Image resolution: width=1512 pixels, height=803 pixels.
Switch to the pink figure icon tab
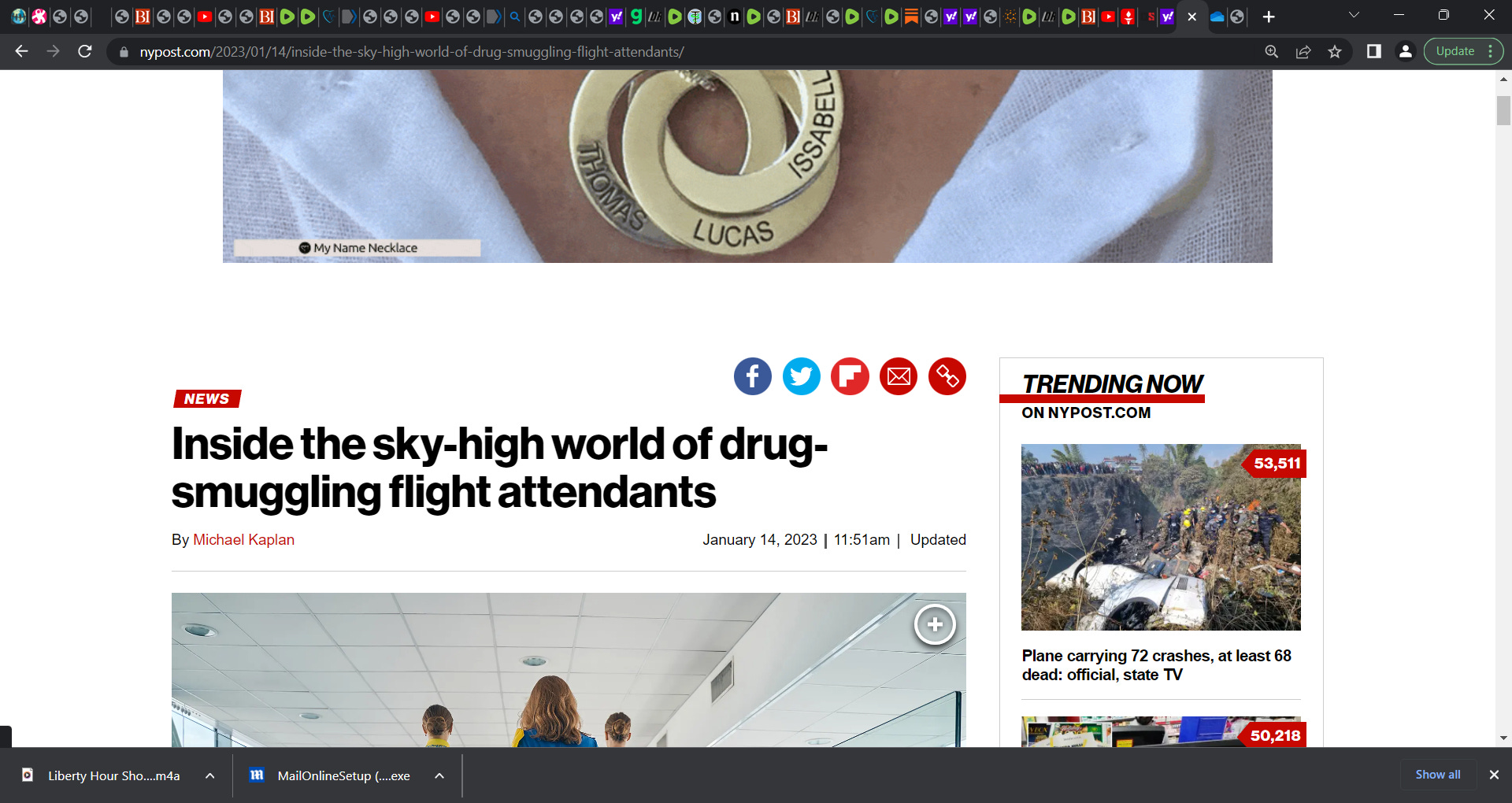tap(39, 17)
